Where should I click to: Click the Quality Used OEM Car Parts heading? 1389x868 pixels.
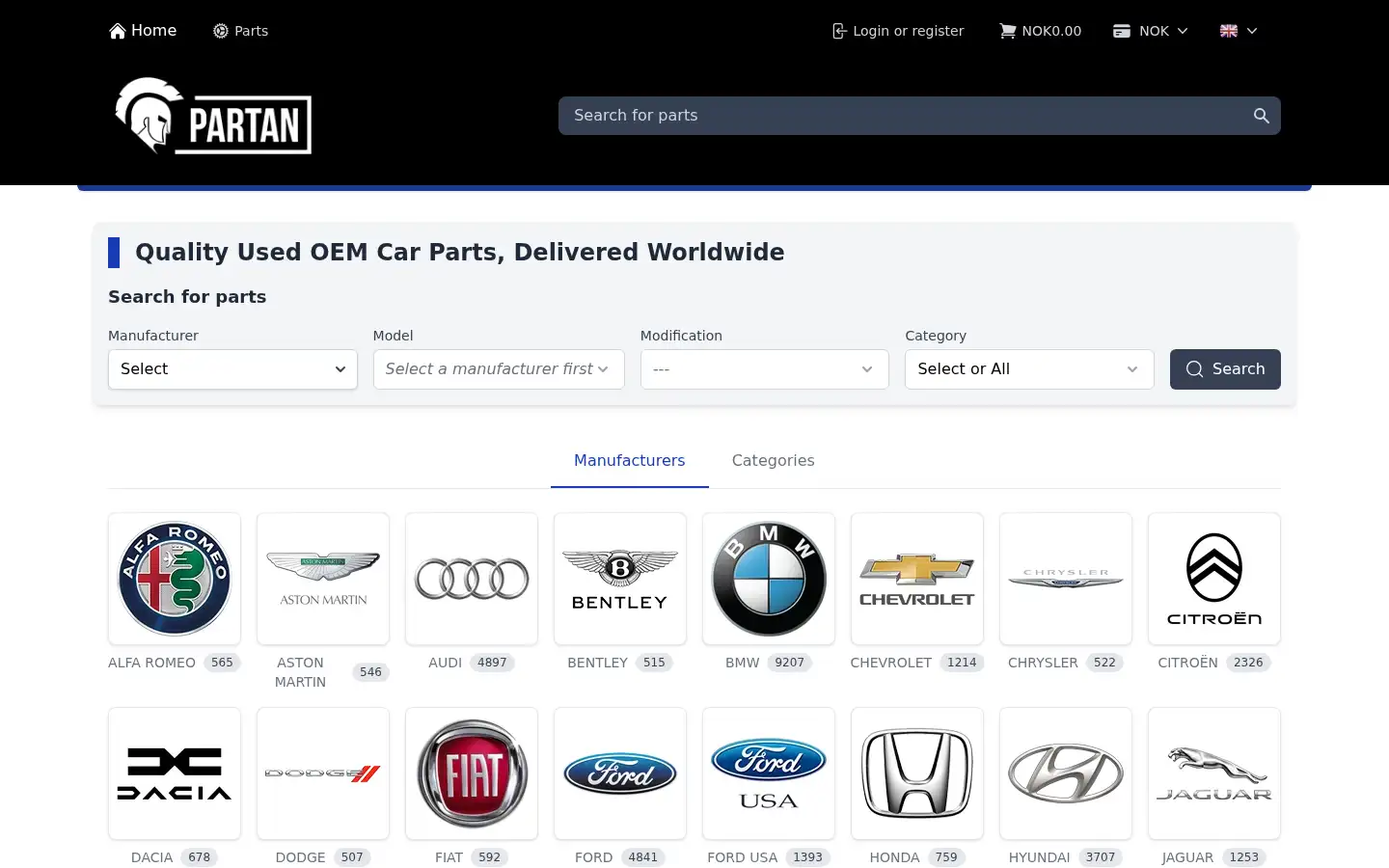pyautogui.click(x=460, y=253)
